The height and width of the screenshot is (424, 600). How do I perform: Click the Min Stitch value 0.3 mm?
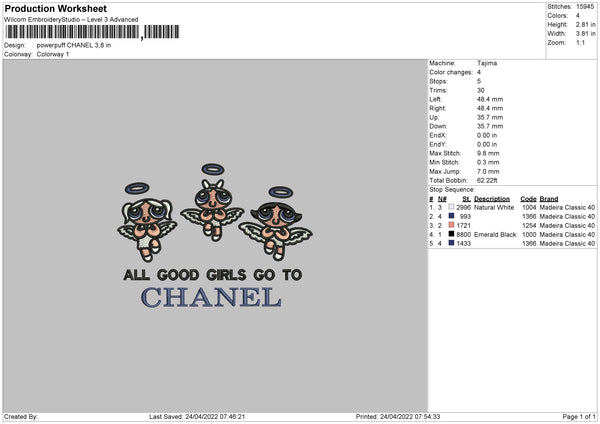pyautogui.click(x=488, y=162)
